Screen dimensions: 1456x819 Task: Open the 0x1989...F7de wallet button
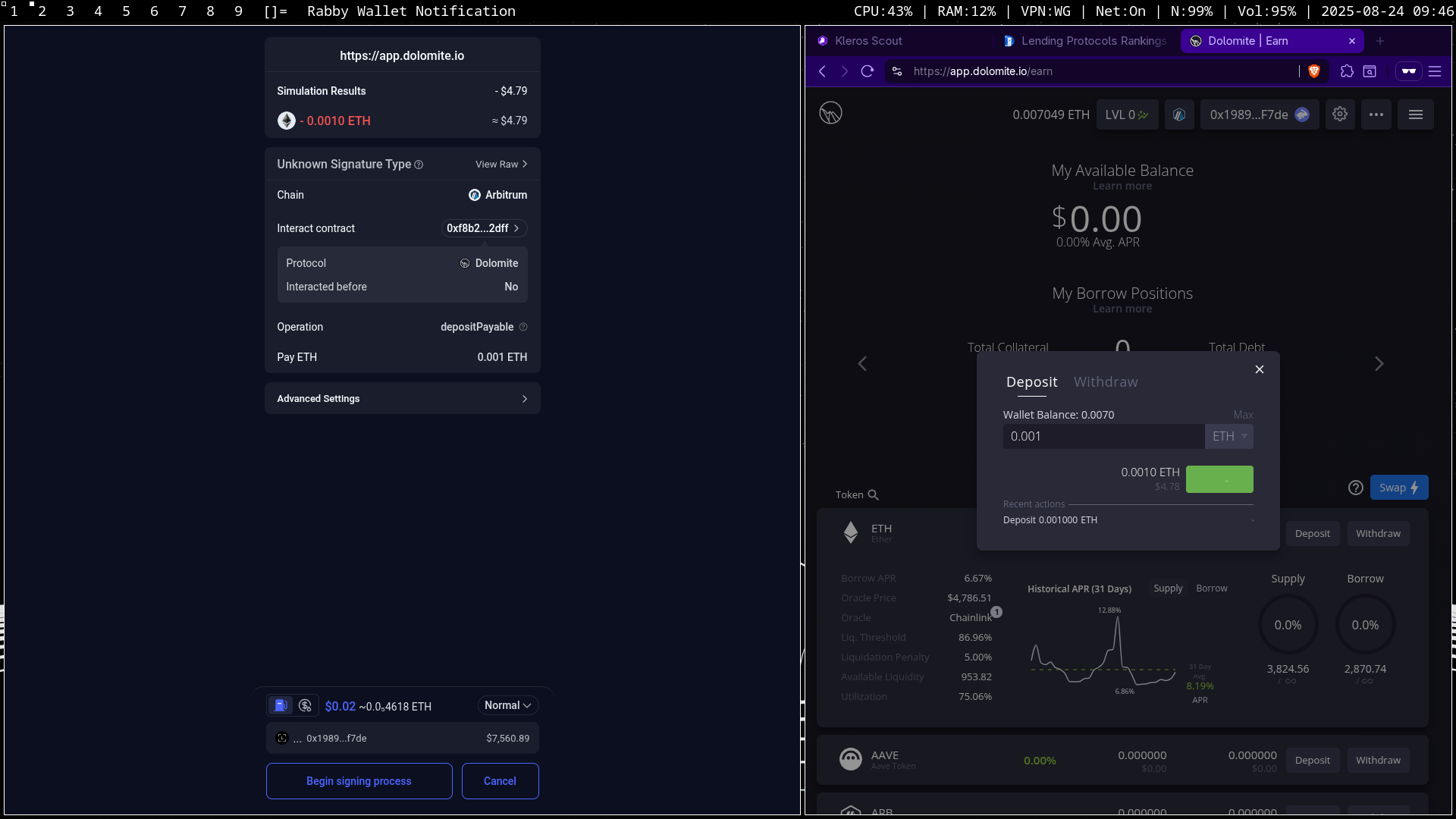(x=1260, y=115)
